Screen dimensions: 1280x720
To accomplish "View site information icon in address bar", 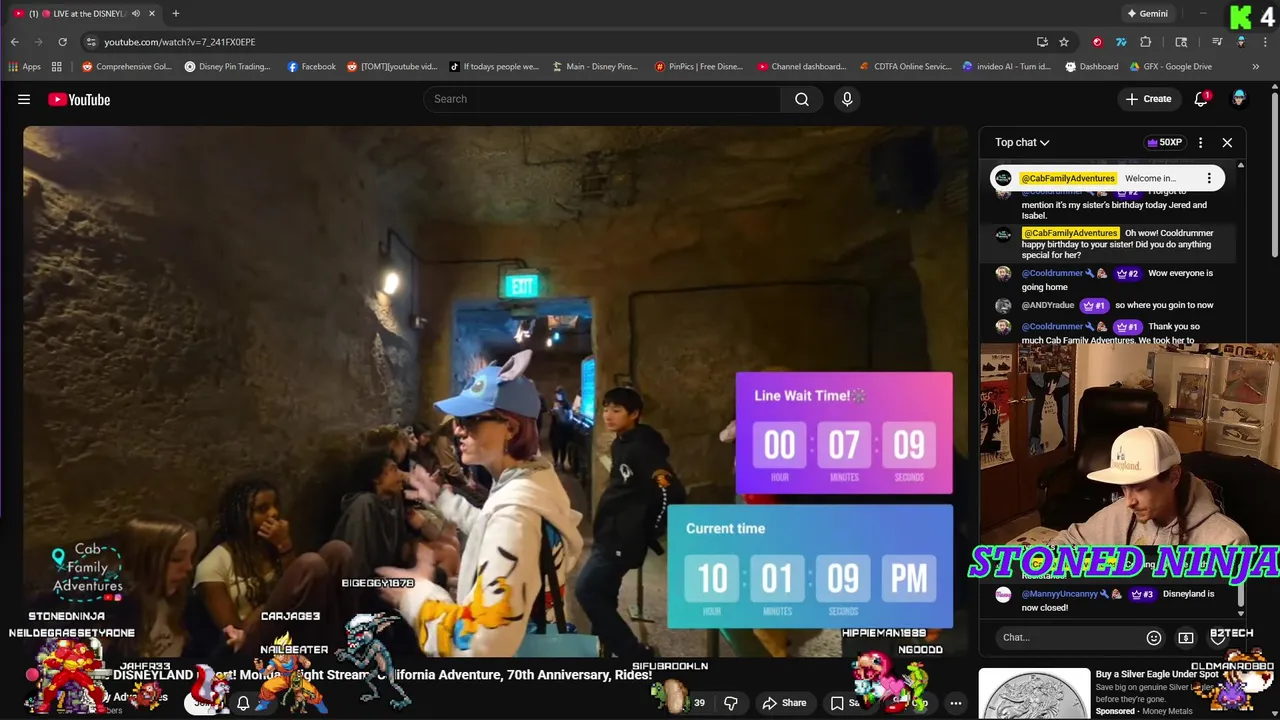I will pos(91,42).
